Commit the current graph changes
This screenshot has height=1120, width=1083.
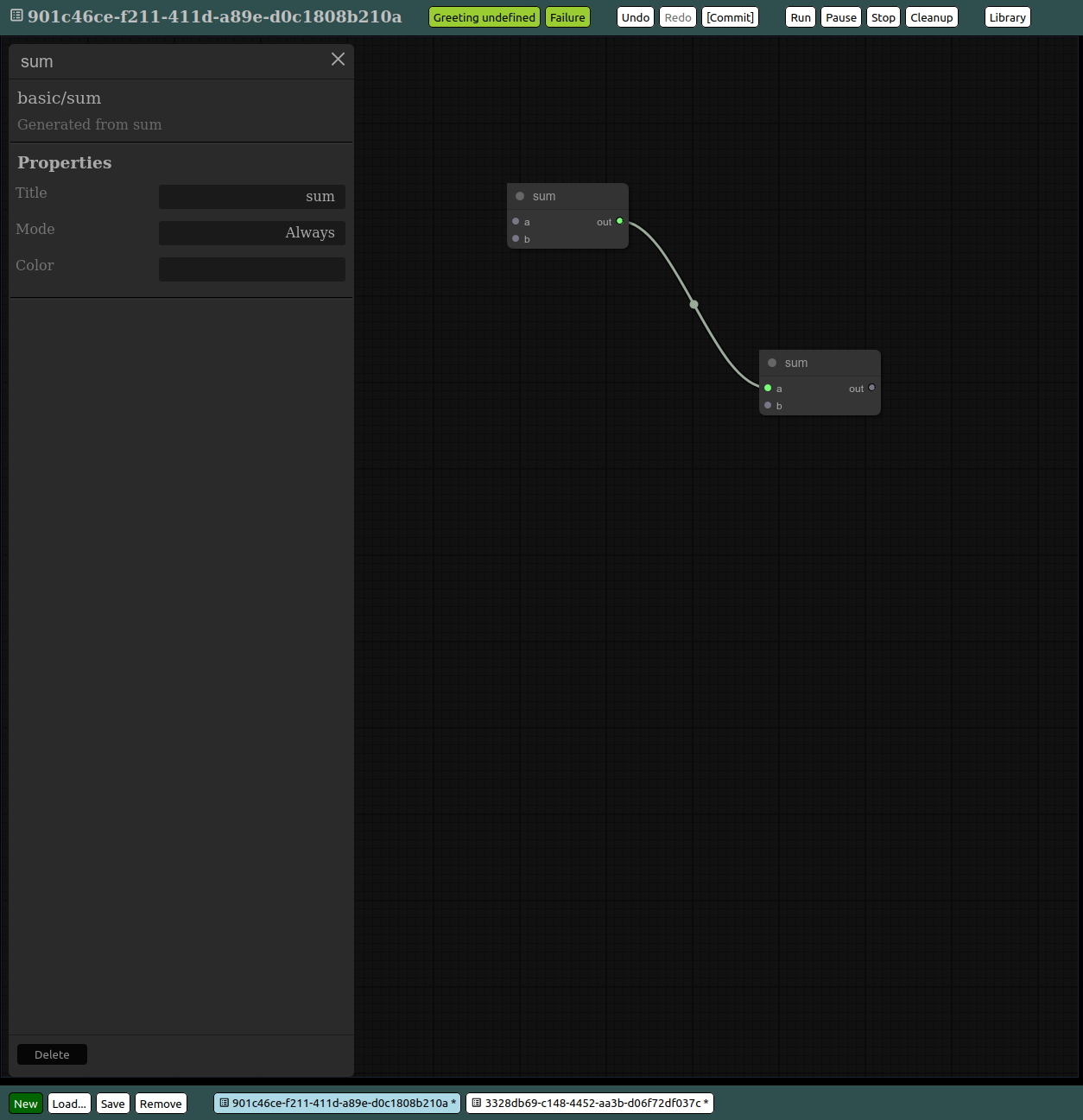(x=731, y=17)
